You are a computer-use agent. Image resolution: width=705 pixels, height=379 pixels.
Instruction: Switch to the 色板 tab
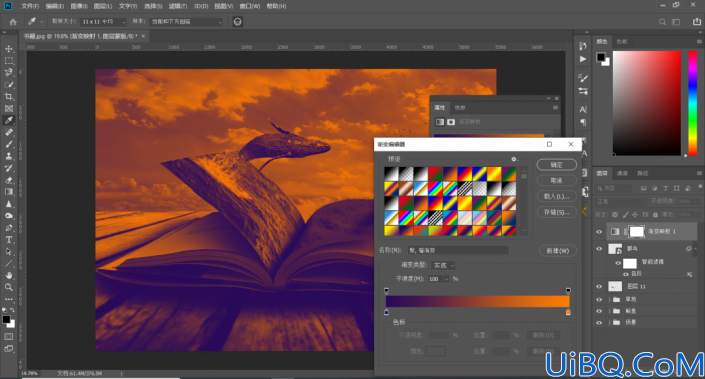[x=622, y=41]
